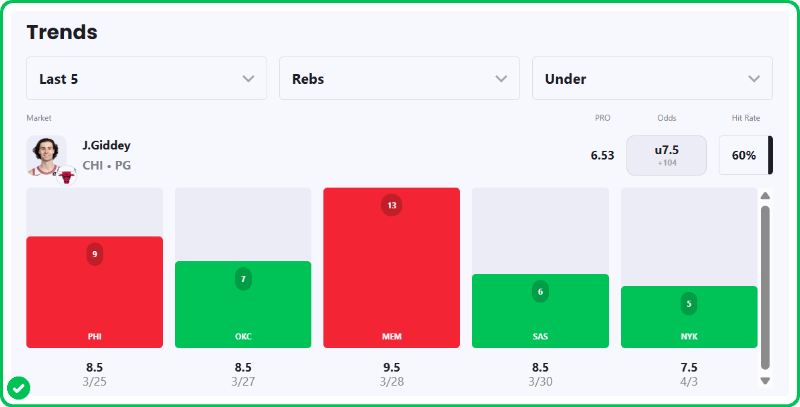This screenshot has height=407, width=800.
Task: Click the green checkmark icon
Action: (17, 387)
